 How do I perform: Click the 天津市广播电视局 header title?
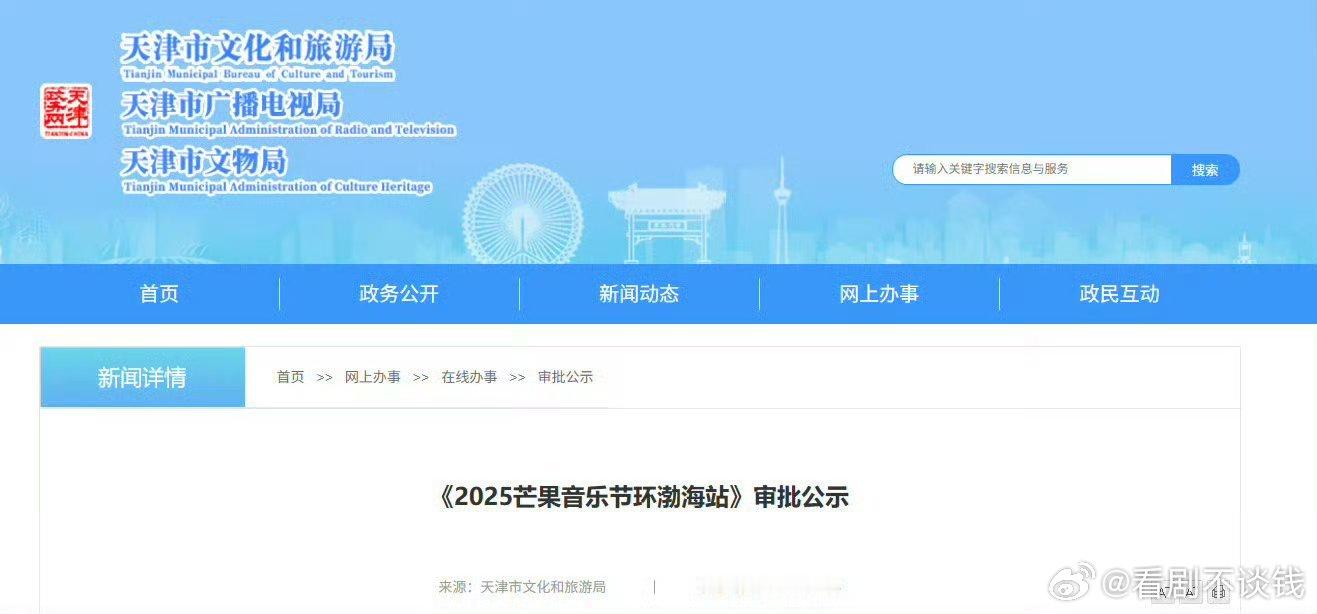pos(231,104)
